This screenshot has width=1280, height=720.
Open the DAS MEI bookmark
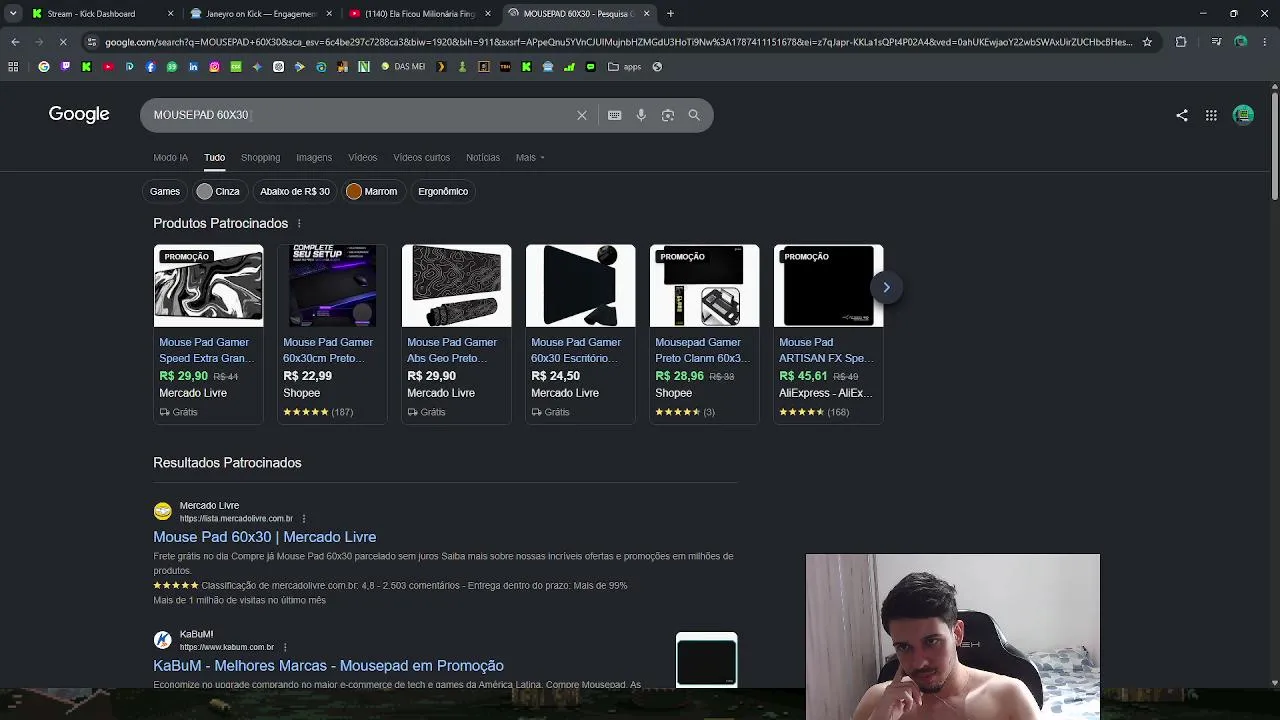click(x=403, y=67)
